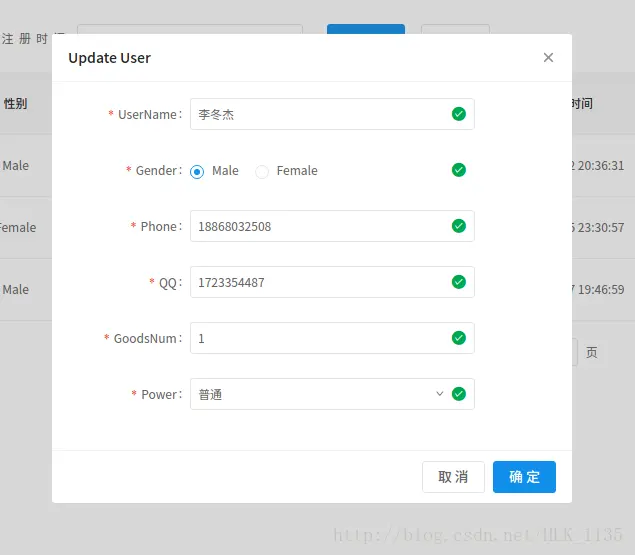Focus the GoodsNum input field
The height and width of the screenshot is (555, 635).
[332, 338]
